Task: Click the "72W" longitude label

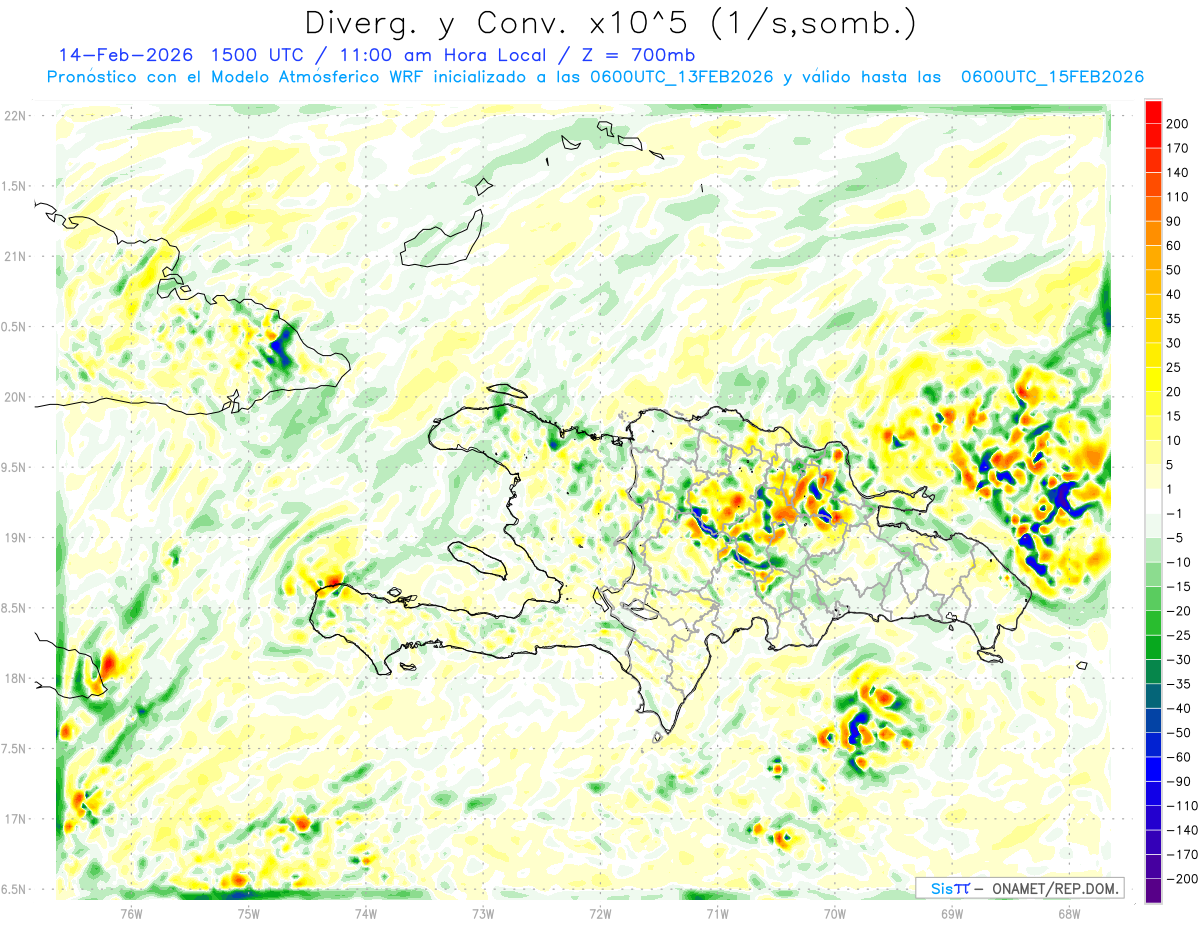Action: pyautogui.click(x=600, y=912)
